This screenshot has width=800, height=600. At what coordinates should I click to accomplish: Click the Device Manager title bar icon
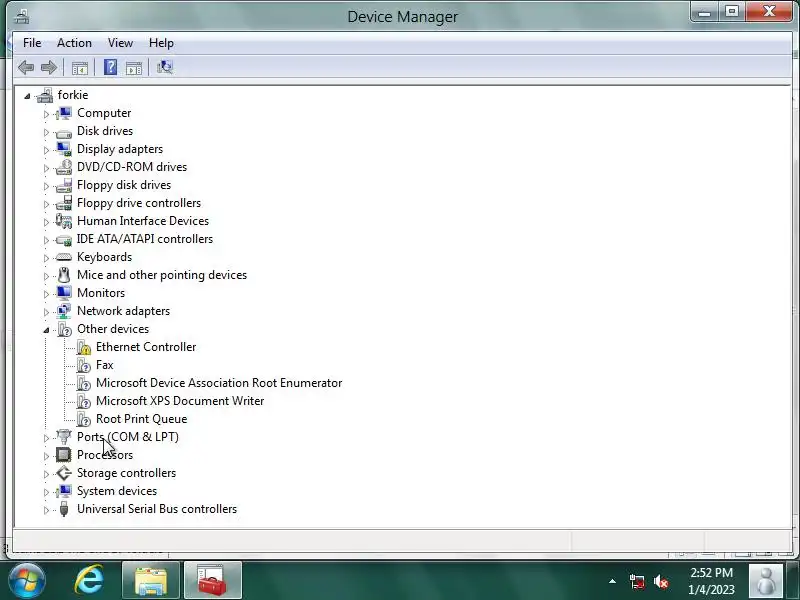[x=21, y=16]
